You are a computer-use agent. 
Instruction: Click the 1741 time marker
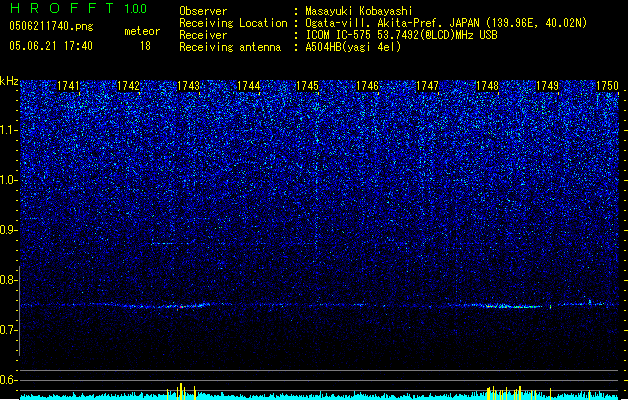tap(68, 86)
